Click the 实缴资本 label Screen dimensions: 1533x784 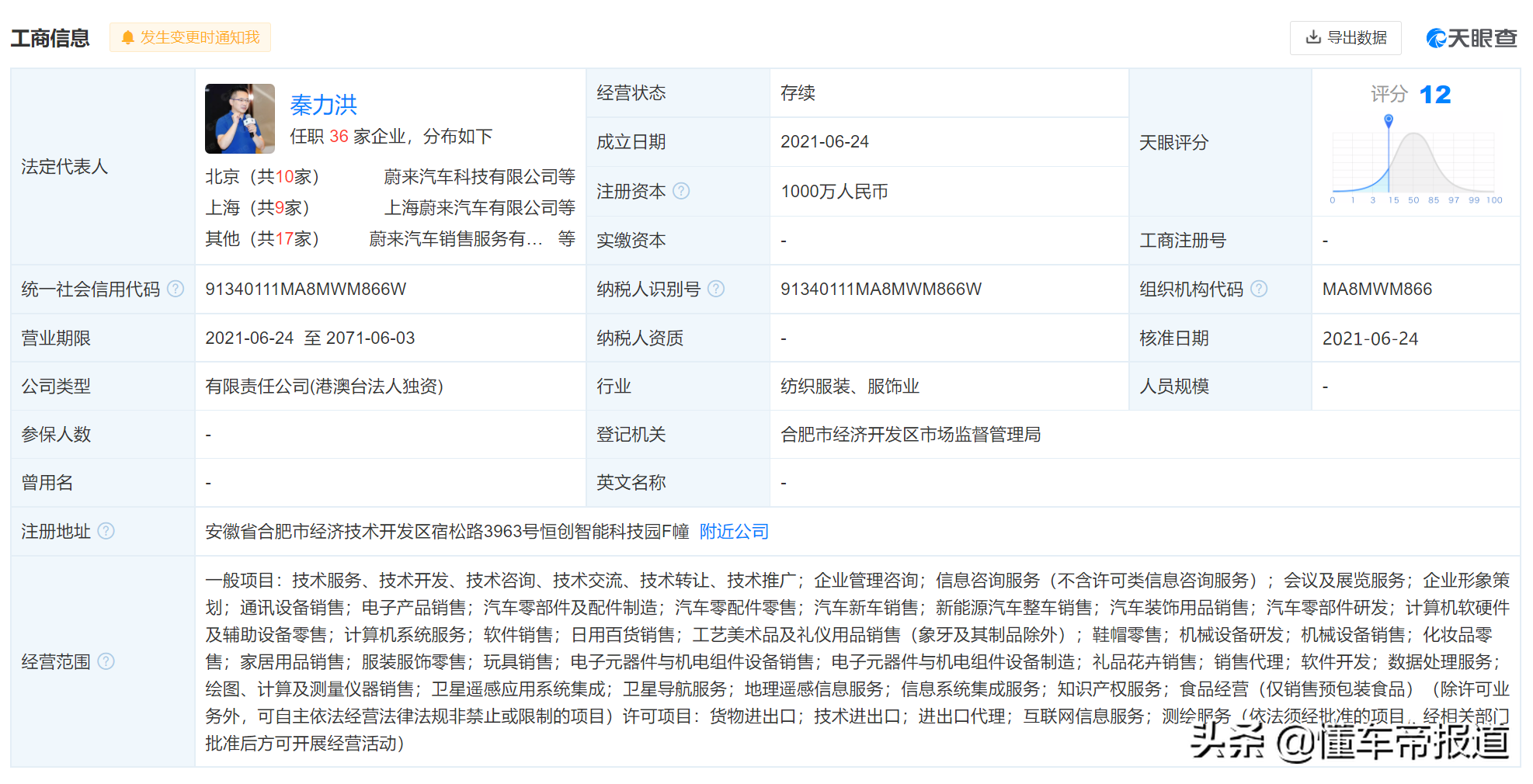(631, 241)
